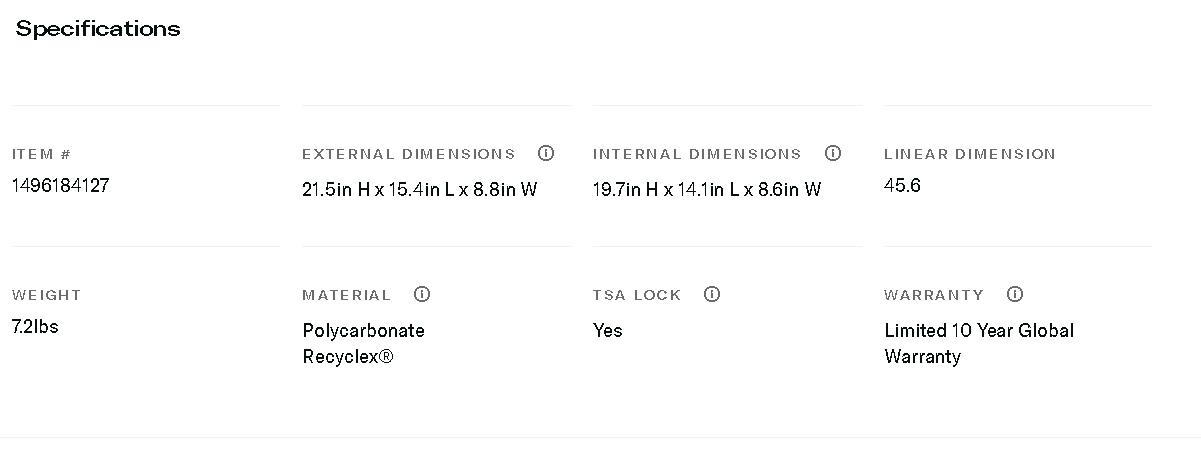Click the INTERNAL DIMENSIONS label
Screen dimensions: 1201x451
pos(697,154)
